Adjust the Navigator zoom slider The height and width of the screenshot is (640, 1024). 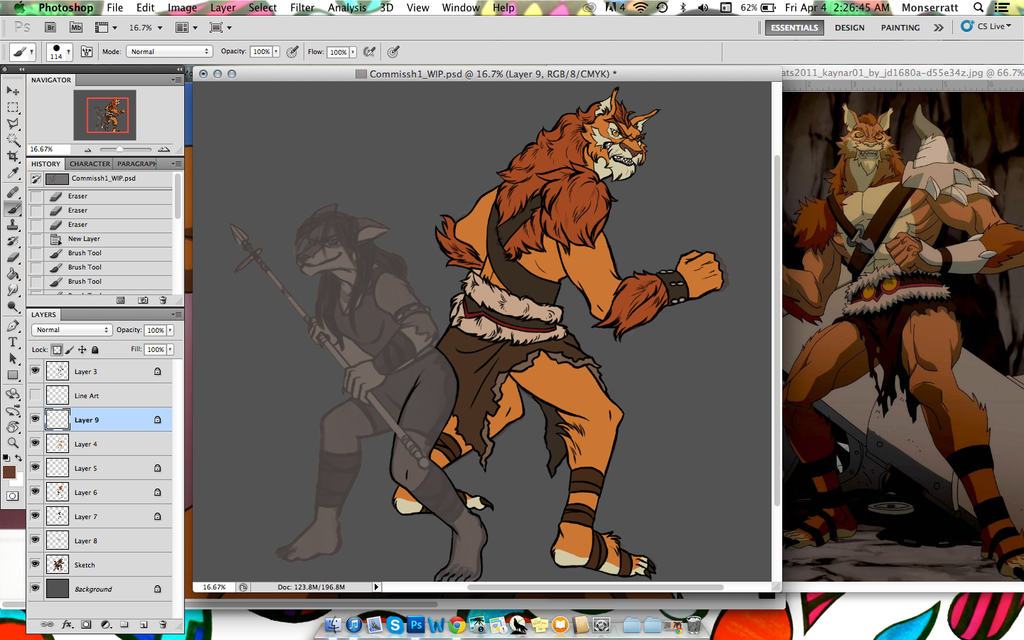tap(120, 150)
